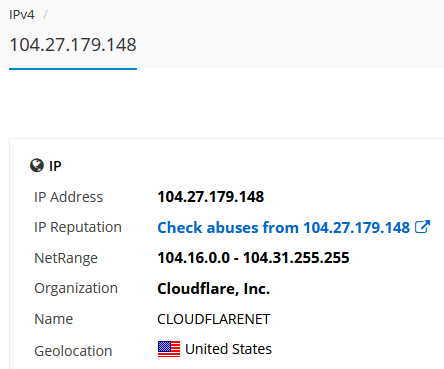Click the IP Reputation field label
This screenshot has width=444, height=369.
[x=78, y=227]
